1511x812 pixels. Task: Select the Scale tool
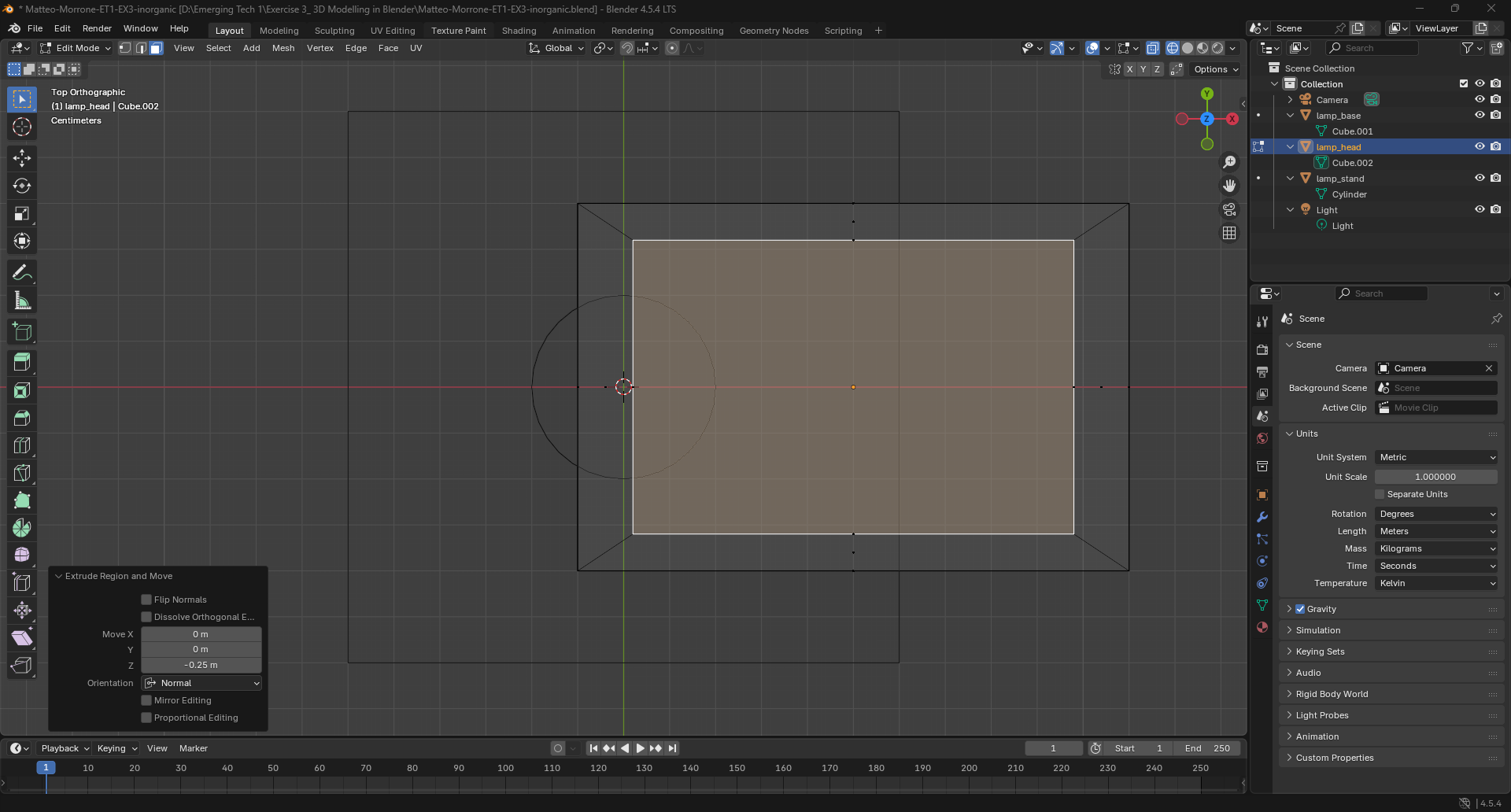[22, 213]
